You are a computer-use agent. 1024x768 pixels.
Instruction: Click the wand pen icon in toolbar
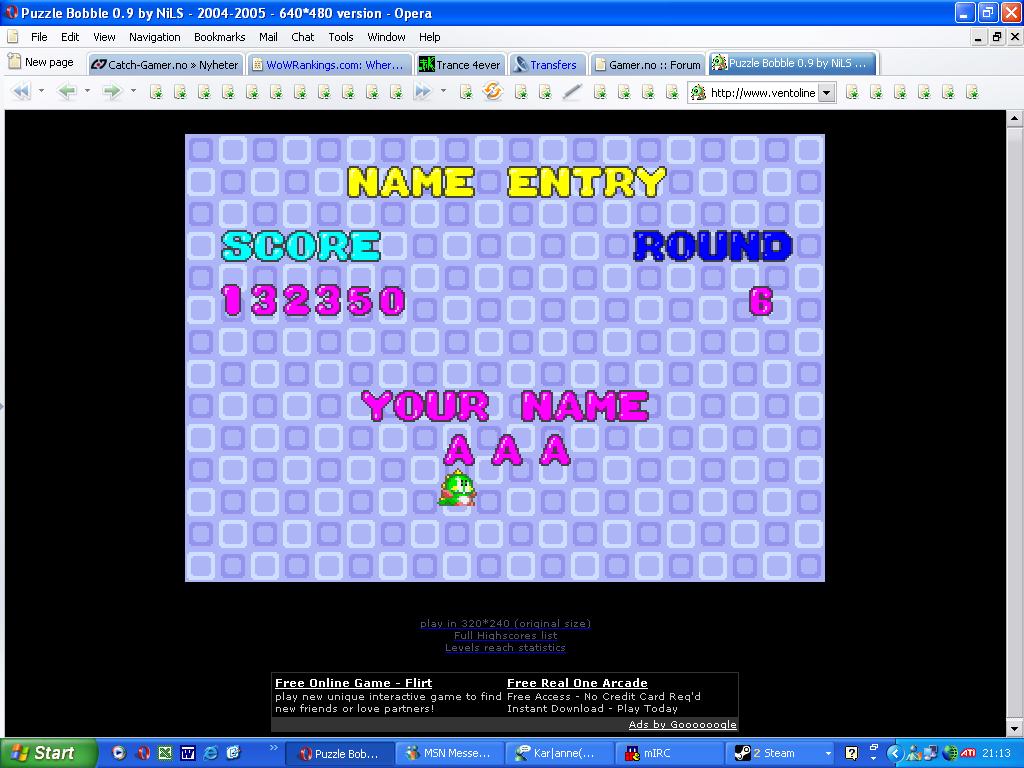(572, 92)
